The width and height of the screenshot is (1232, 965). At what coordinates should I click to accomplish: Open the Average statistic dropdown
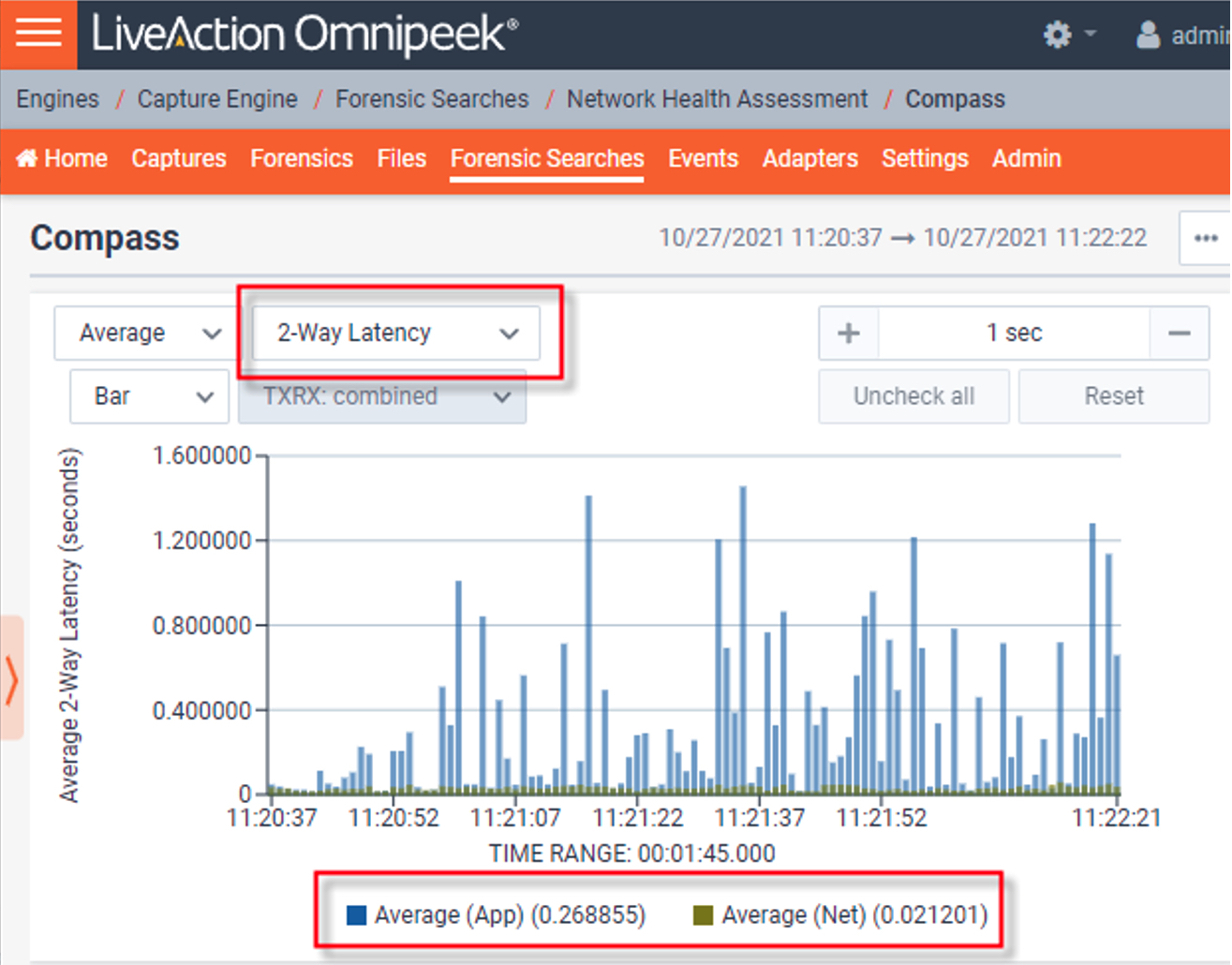tap(148, 333)
